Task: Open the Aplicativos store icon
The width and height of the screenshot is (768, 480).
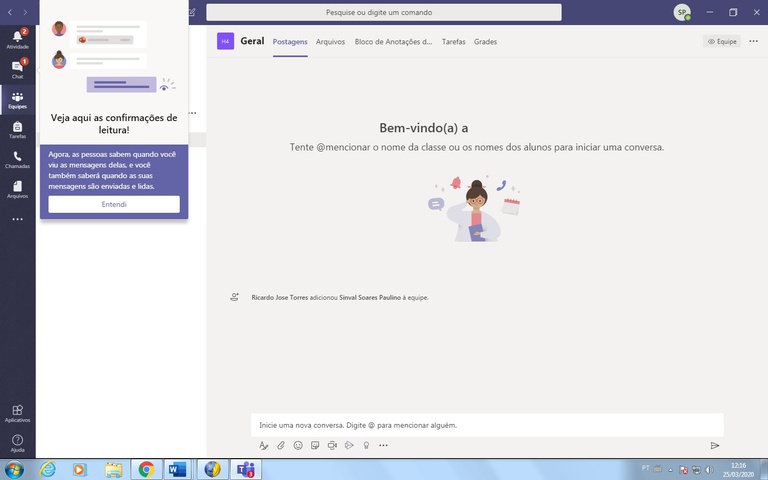Action: (17, 413)
